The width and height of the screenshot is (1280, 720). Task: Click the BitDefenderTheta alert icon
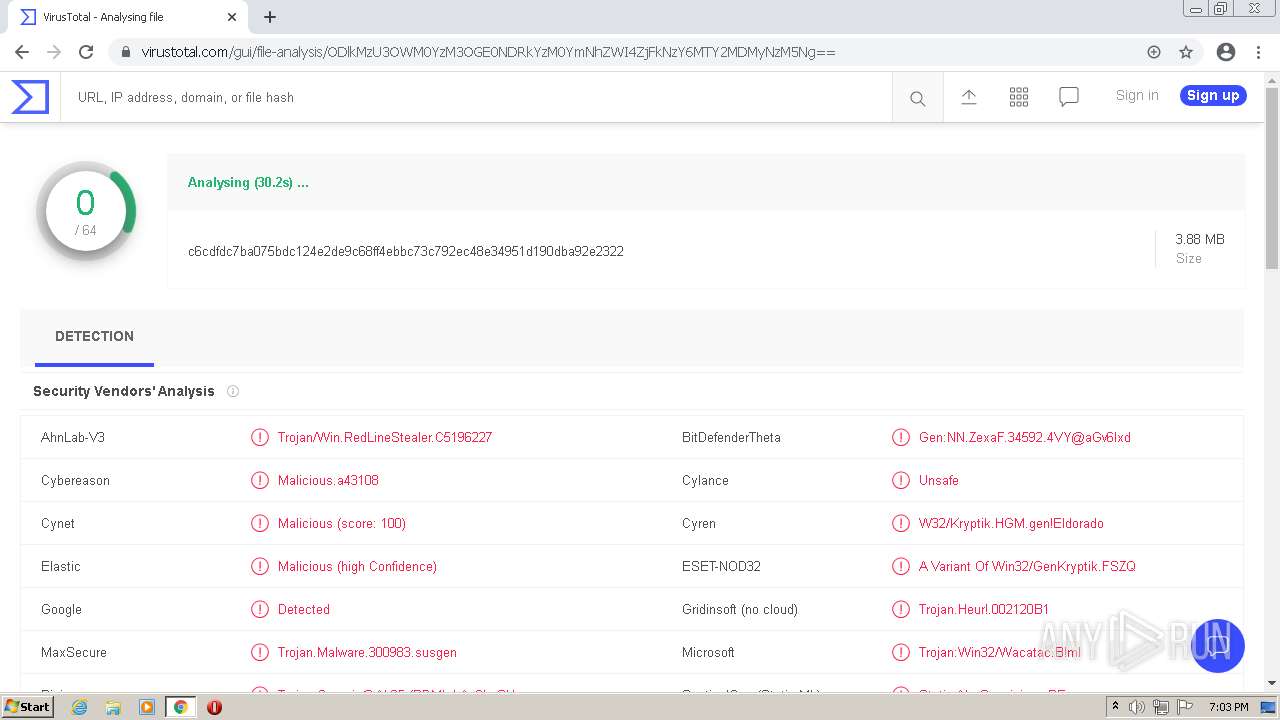[x=901, y=437]
